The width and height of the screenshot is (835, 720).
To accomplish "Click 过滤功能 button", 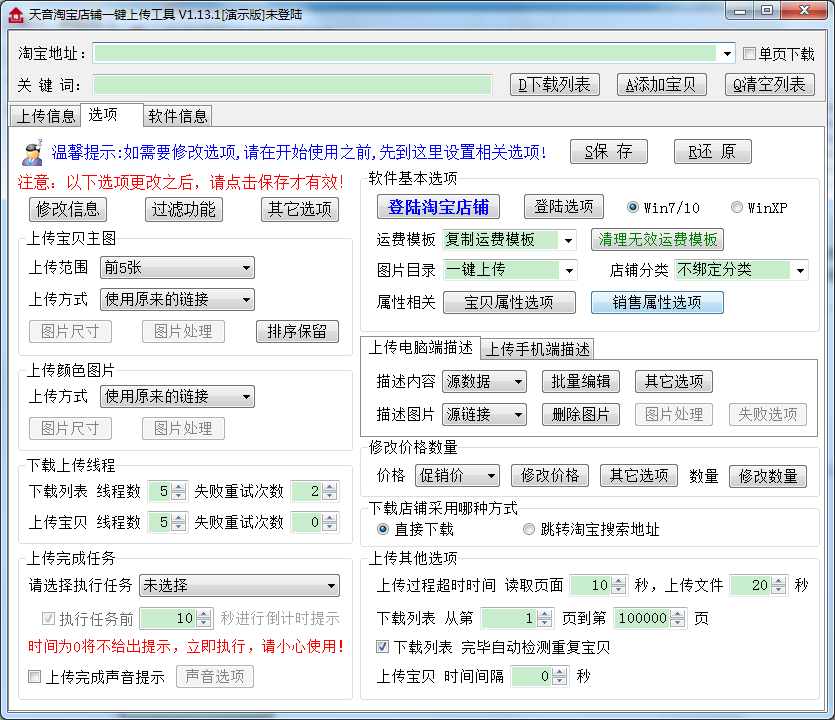I will coord(184,209).
